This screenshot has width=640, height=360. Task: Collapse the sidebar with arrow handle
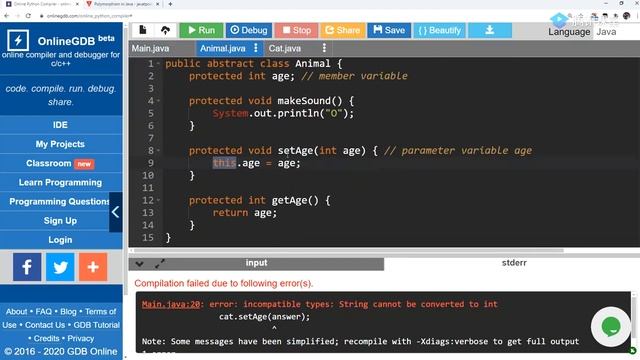point(116,212)
